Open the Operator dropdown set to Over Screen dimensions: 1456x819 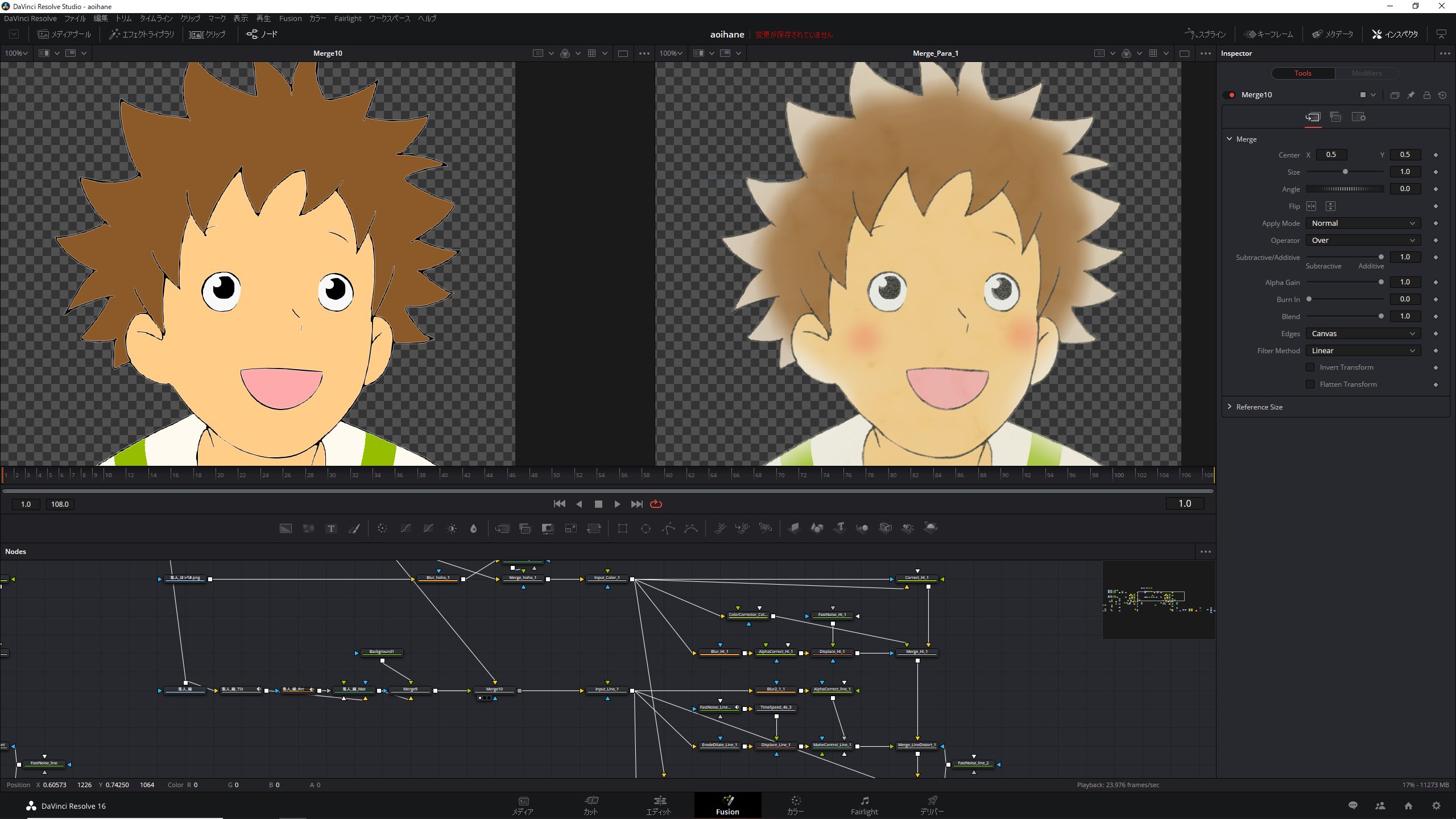coord(1362,240)
